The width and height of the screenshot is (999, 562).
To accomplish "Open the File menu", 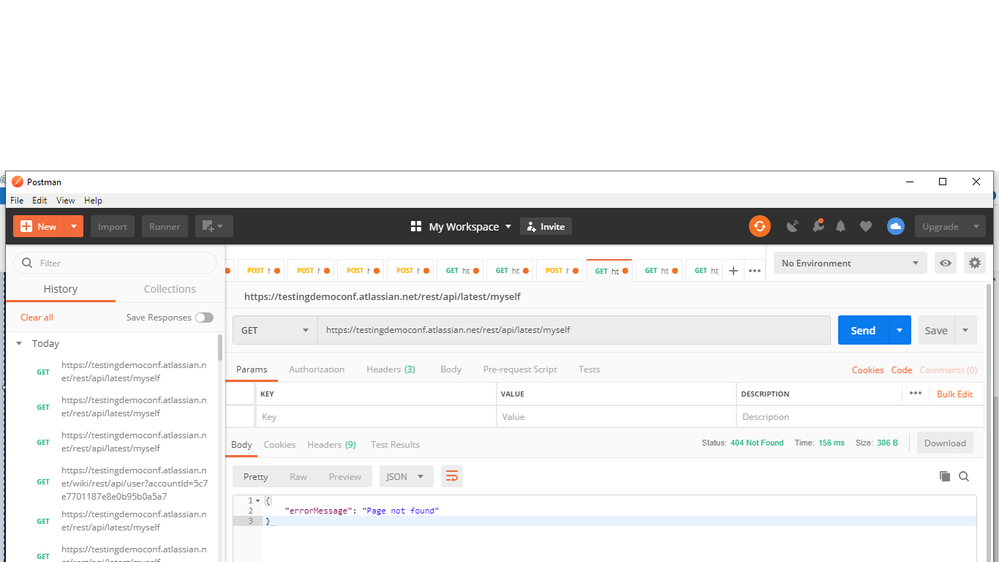I will [17, 200].
